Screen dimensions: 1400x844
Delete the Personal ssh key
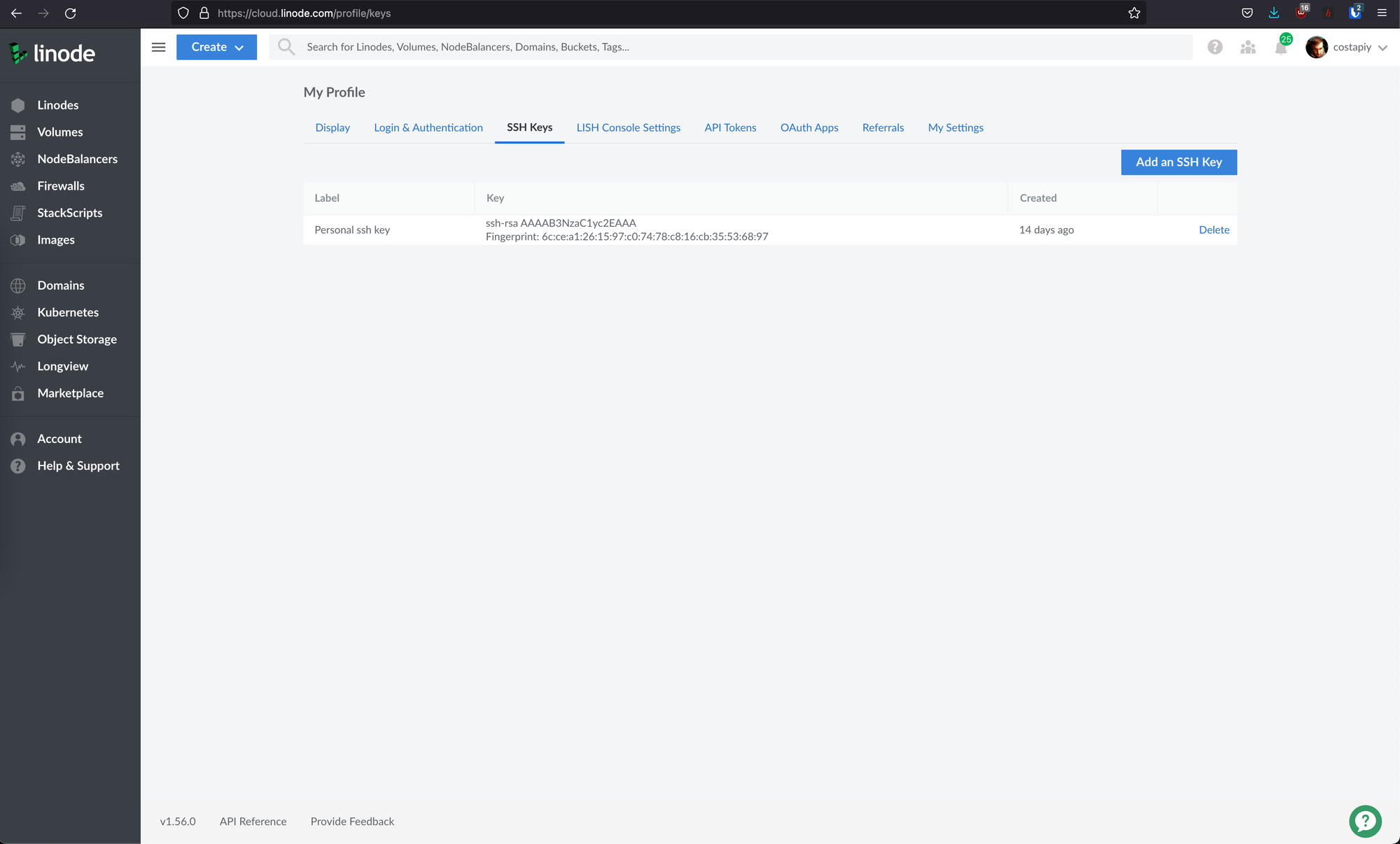pyautogui.click(x=1214, y=230)
